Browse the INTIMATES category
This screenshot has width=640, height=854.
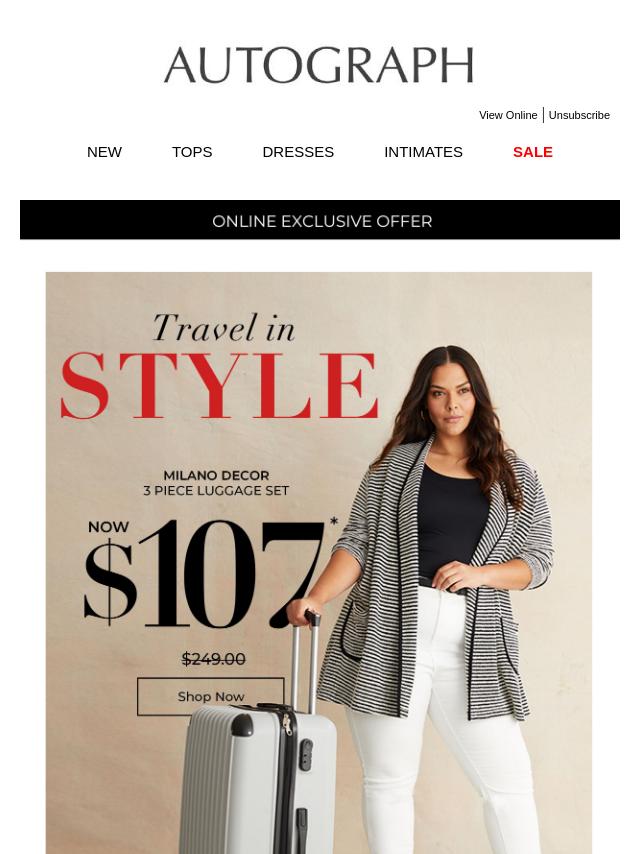click(x=423, y=152)
